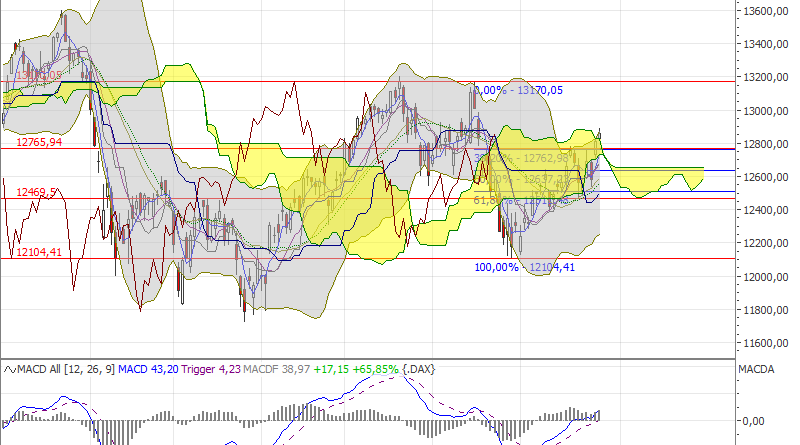Select the red '12104,41' line label on the left

(39, 252)
